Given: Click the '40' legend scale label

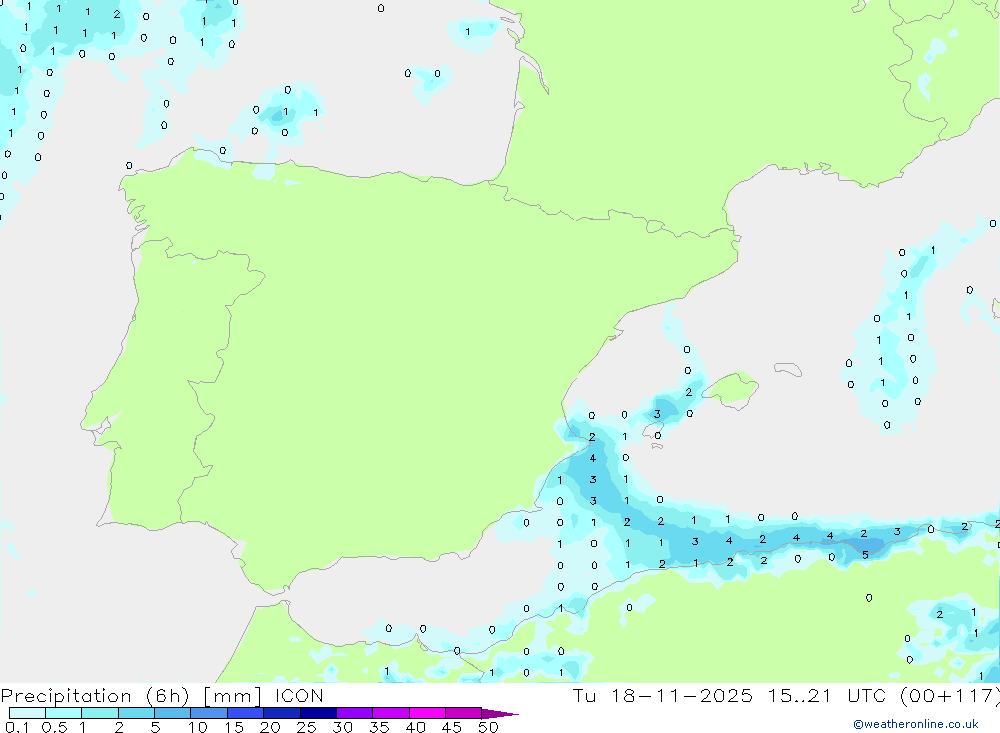Looking at the screenshot, I should [x=415, y=727].
